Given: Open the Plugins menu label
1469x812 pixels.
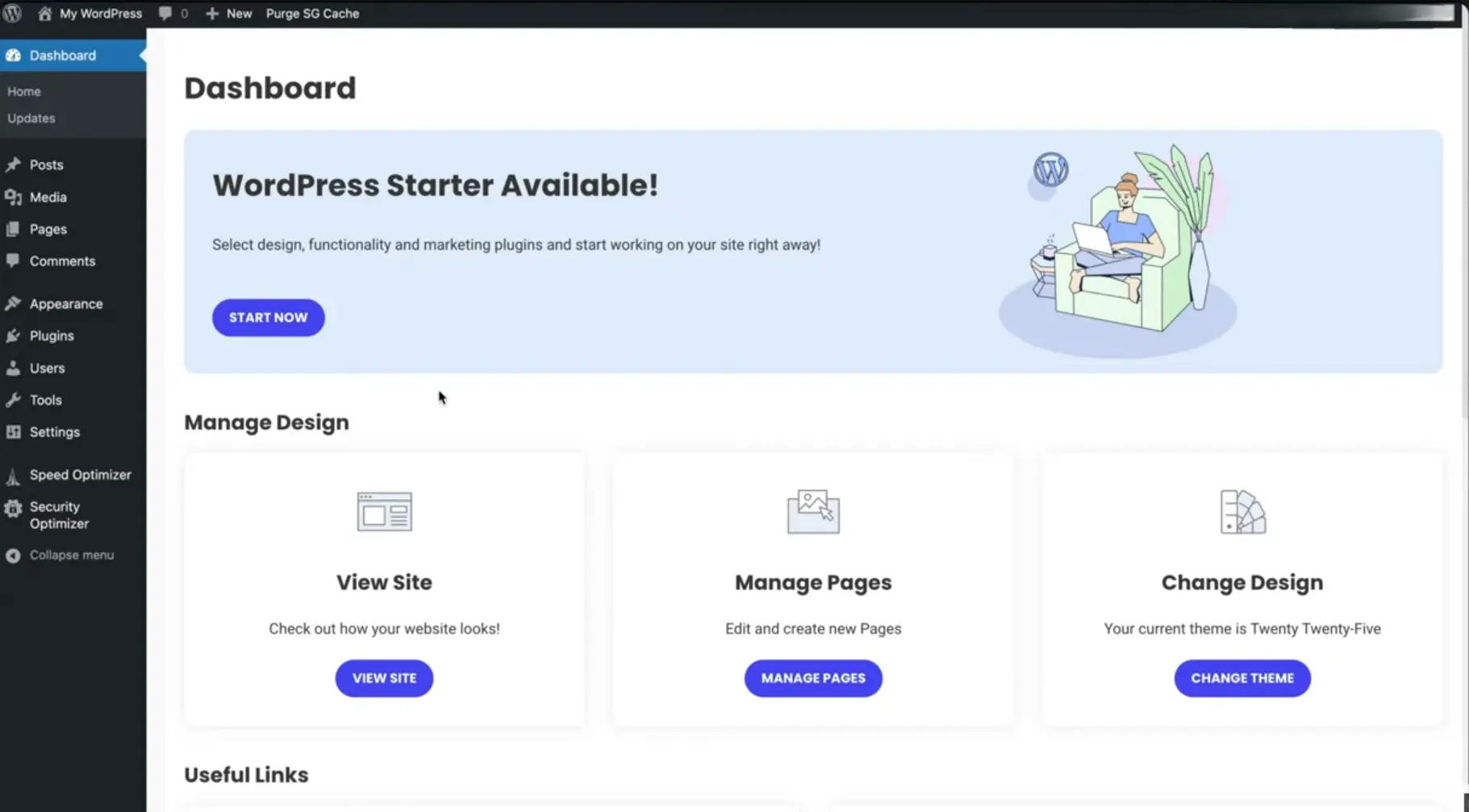Looking at the screenshot, I should [x=52, y=335].
